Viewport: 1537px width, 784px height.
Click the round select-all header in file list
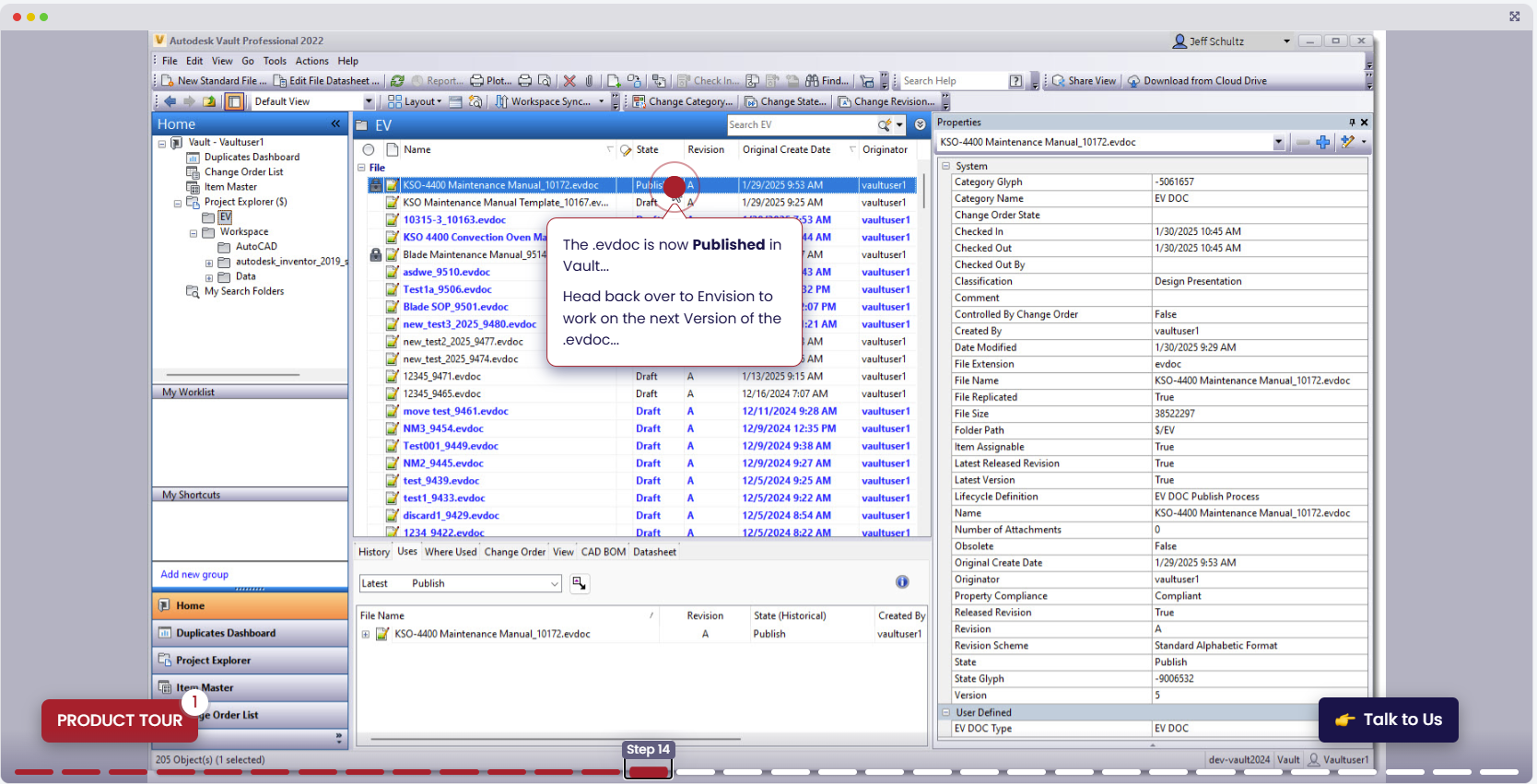pyautogui.click(x=369, y=150)
